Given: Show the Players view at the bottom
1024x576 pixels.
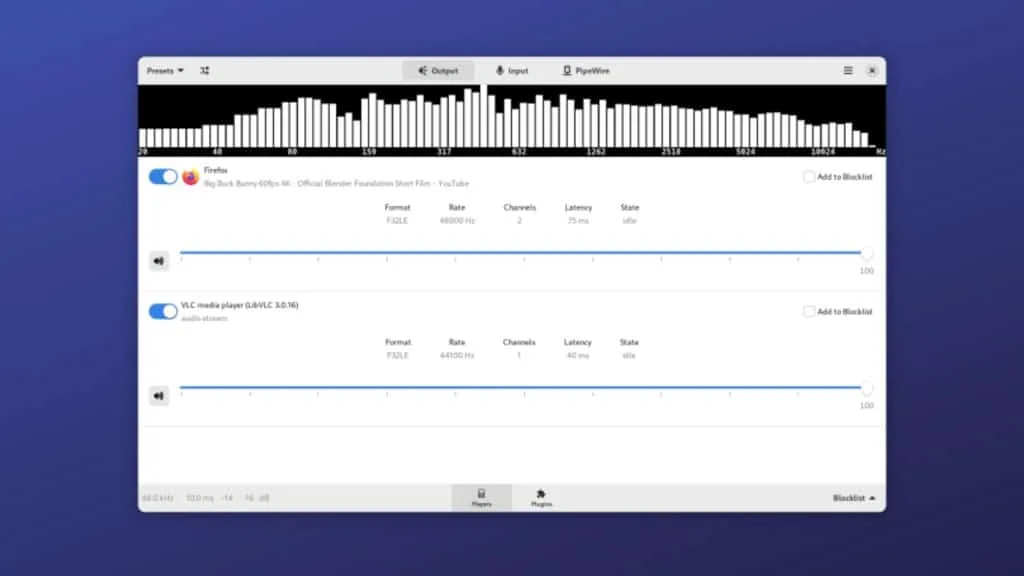Looking at the screenshot, I should 481,497.
